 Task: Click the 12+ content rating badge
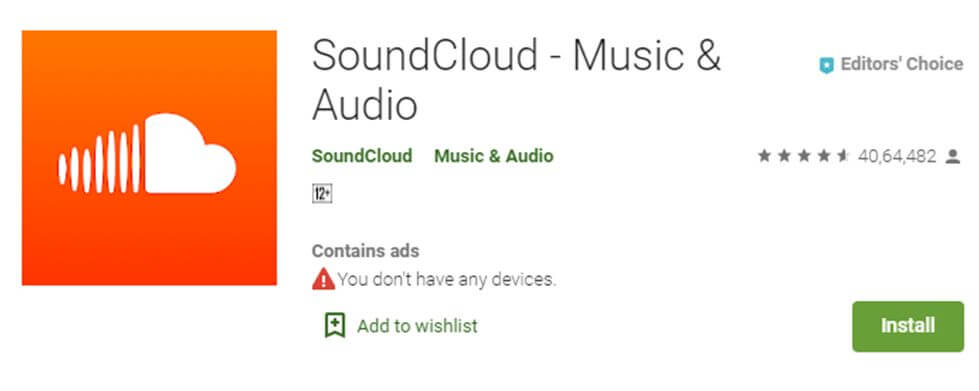tap(322, 194)
